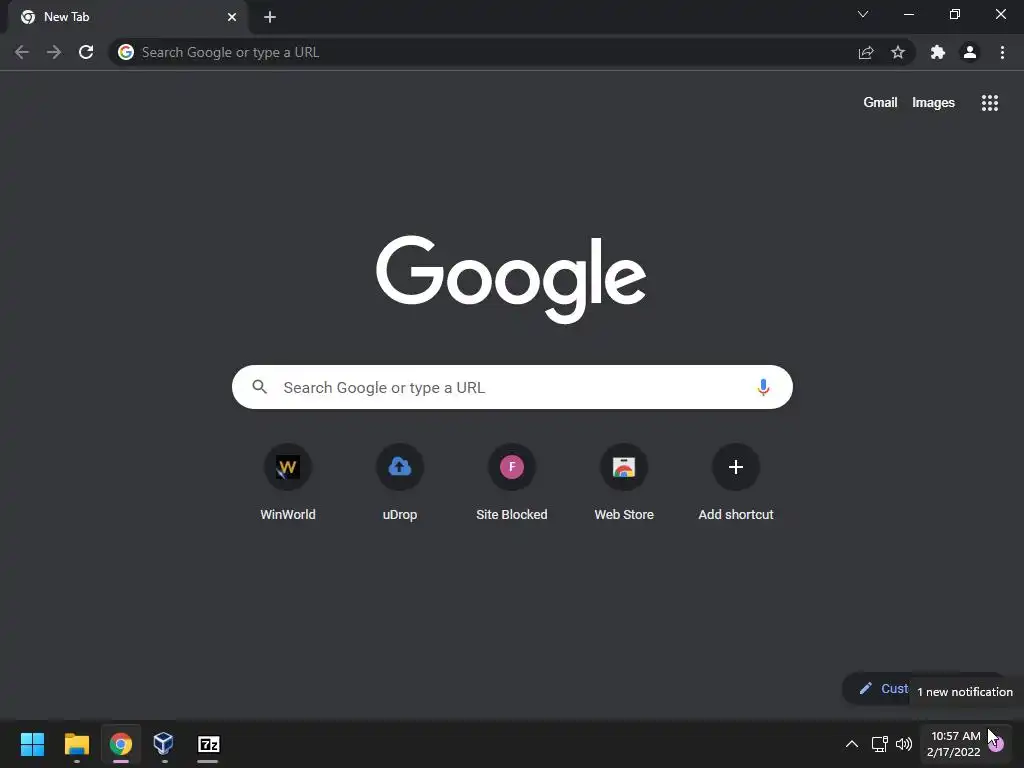
Task: Click the volume speaker icon
Action: coord(904,744)
